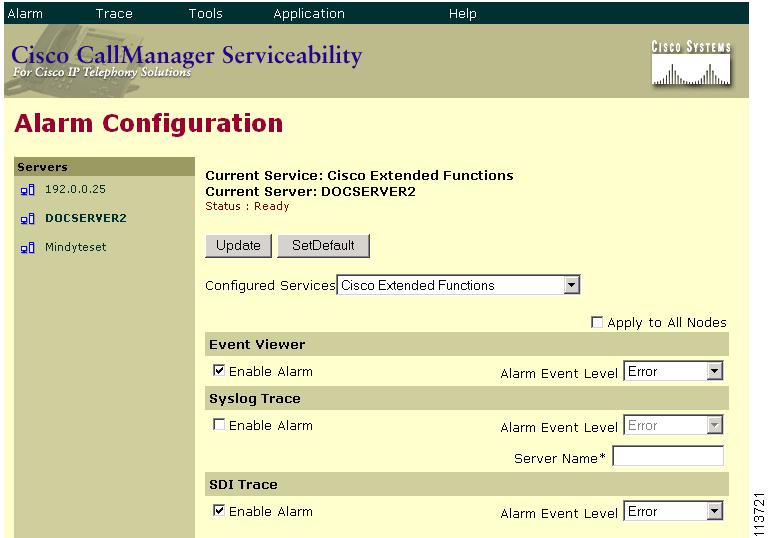Open the Configured Services dropdown
Screen dimensions: 771x538
[x=458, y=285]
